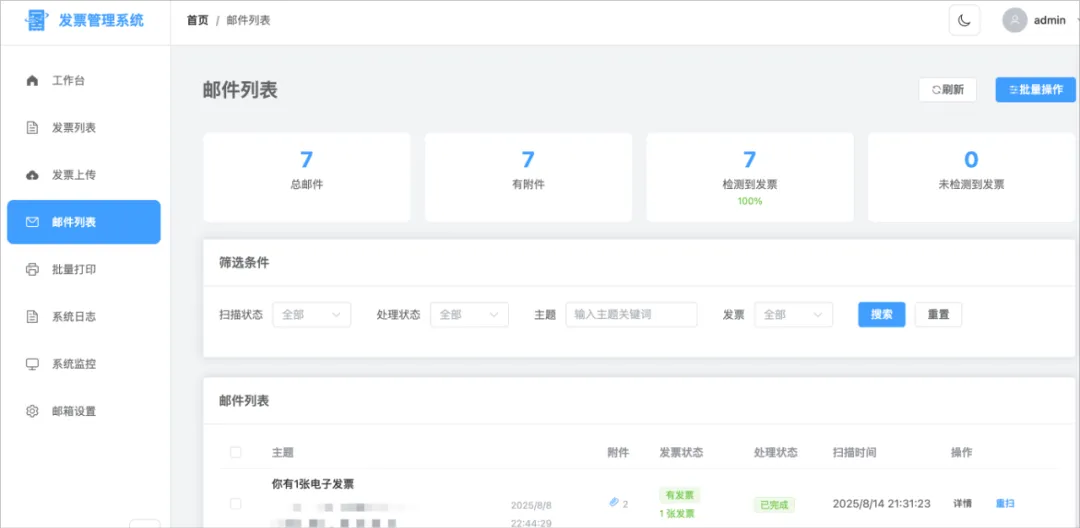
Task: Click the 已完成 status tag
Action: [x=773, y=505]
